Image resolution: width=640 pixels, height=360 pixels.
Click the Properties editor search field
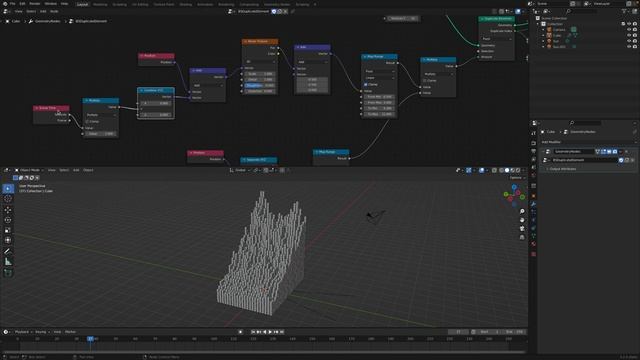(585, 123)
